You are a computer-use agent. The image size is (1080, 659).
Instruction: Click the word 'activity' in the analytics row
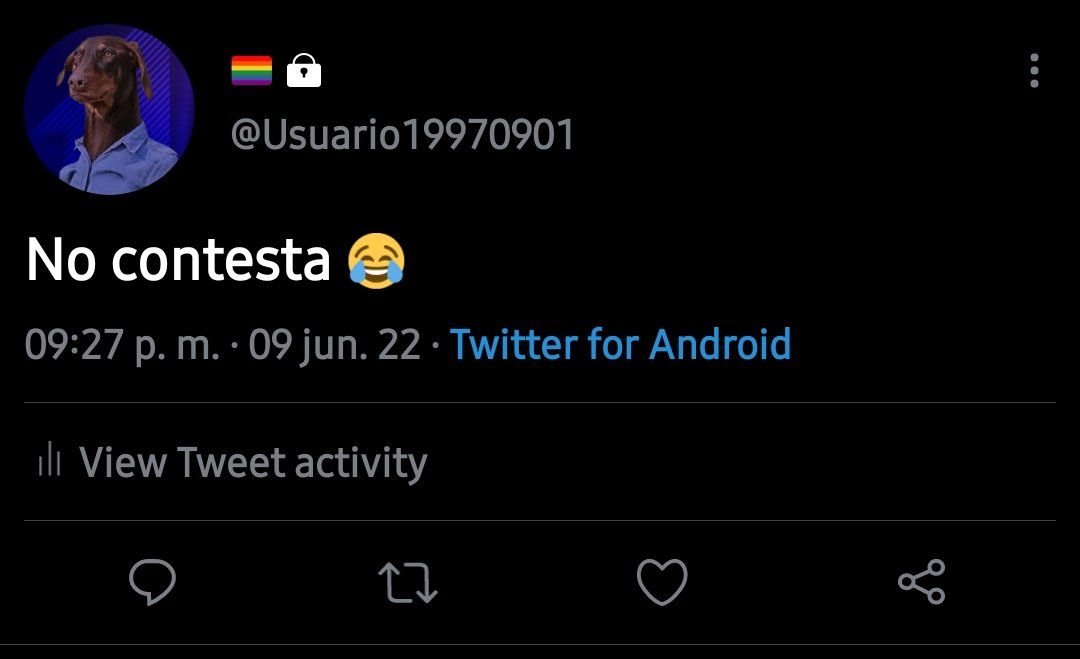click(x=361, y=462)
